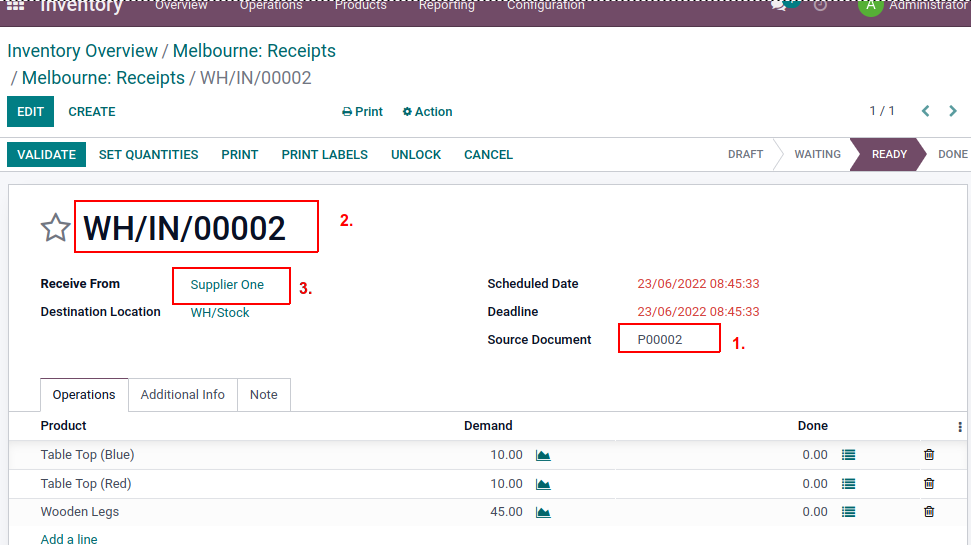
Task: Open the WH/Stock destination link
Action: 220,313
